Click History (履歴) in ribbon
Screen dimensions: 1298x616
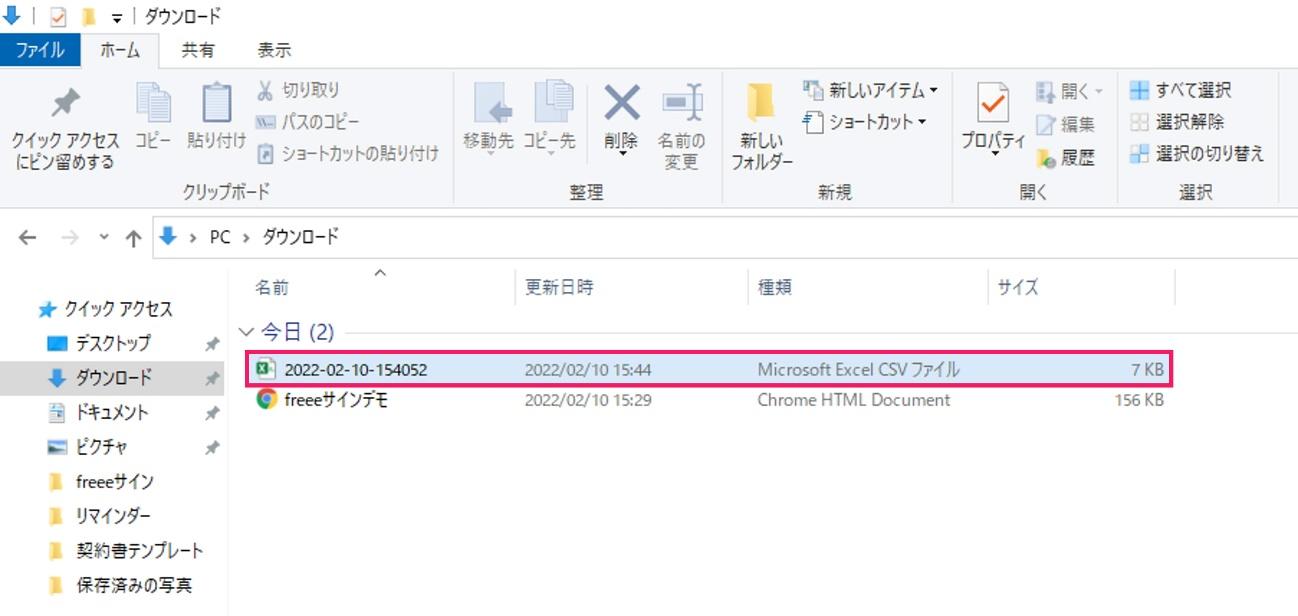pyautogui.click(x=1066, y=157)
